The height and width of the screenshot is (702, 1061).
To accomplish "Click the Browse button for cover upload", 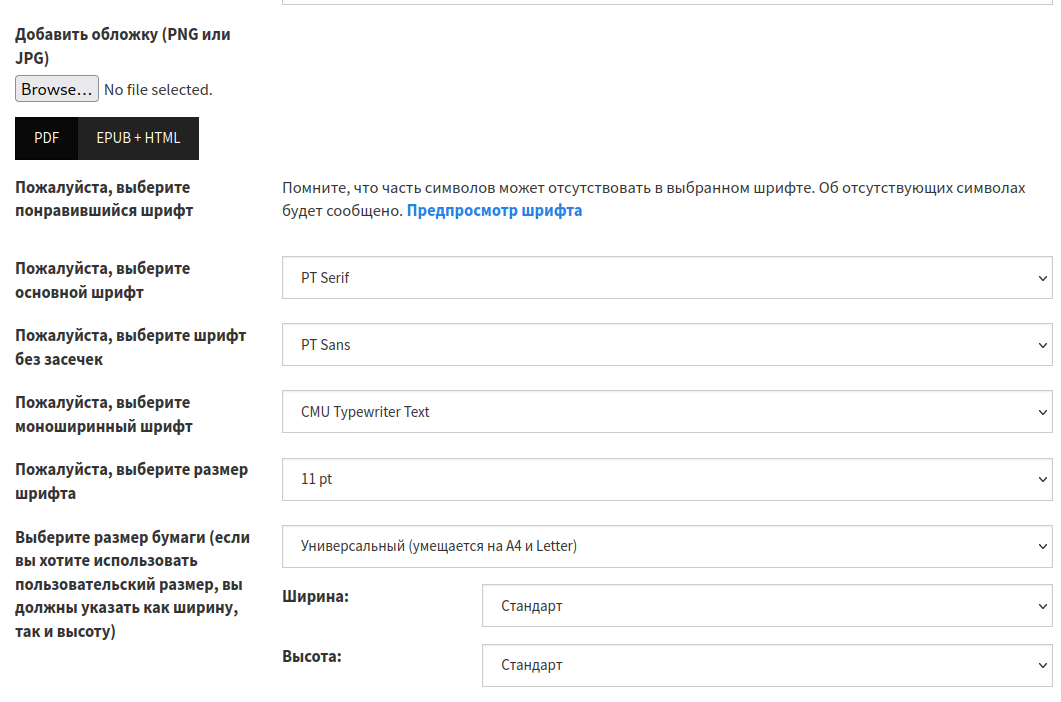I will click(x=57, y=89).
